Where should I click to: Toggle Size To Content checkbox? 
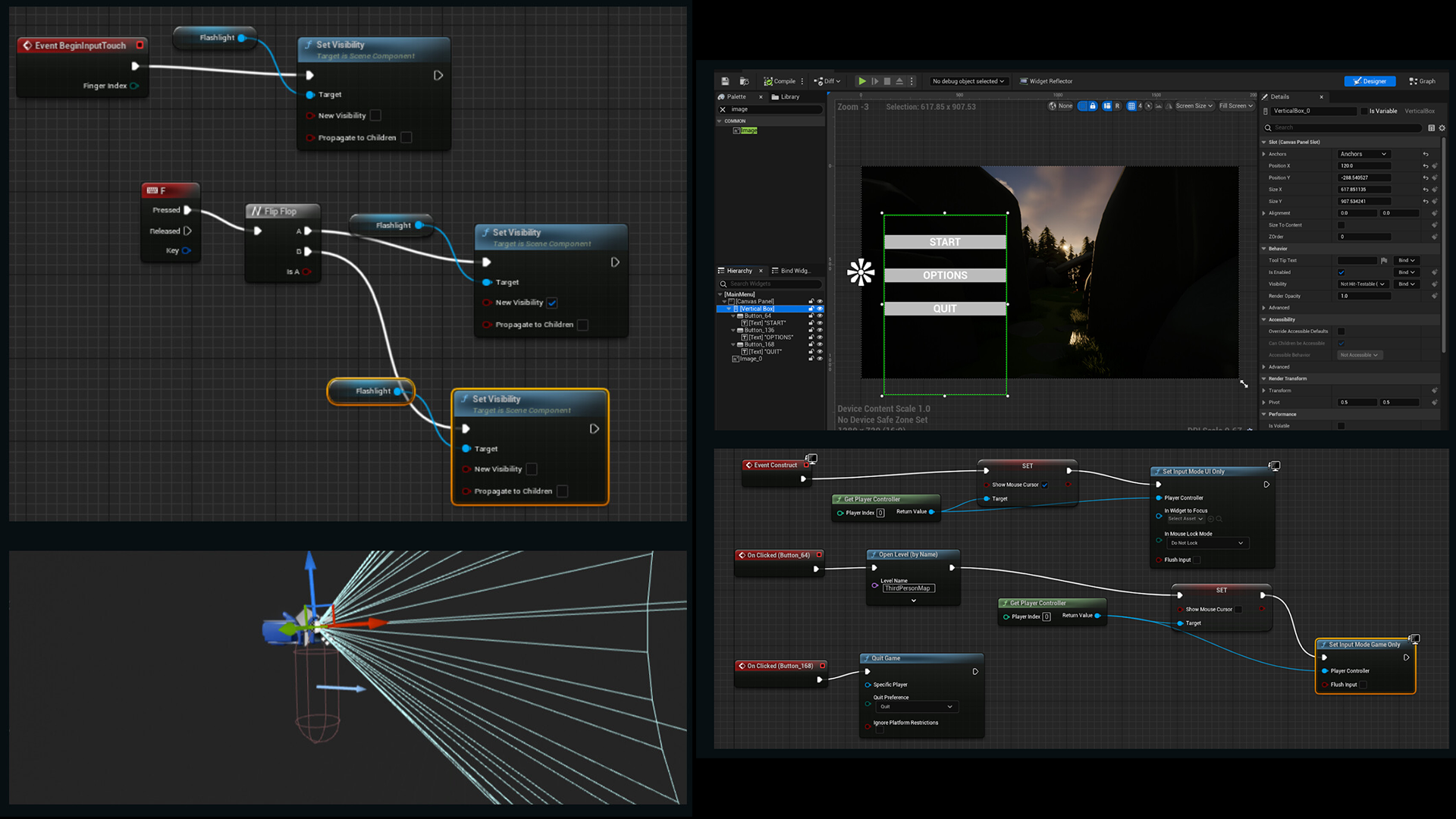[x=1341, y=225]
